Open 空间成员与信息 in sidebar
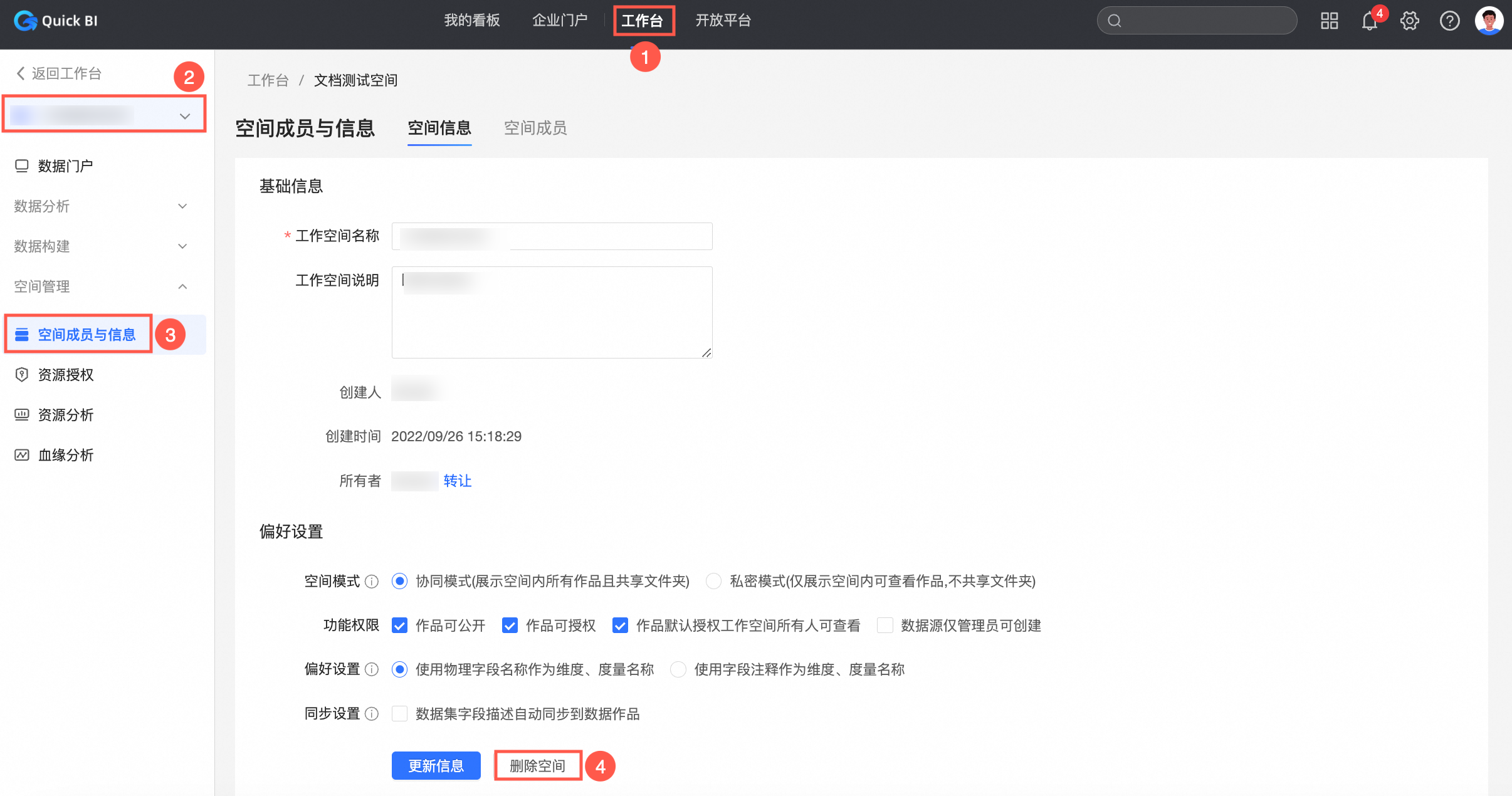This screenshot has height=796, width=1512. tap(87, 335)
